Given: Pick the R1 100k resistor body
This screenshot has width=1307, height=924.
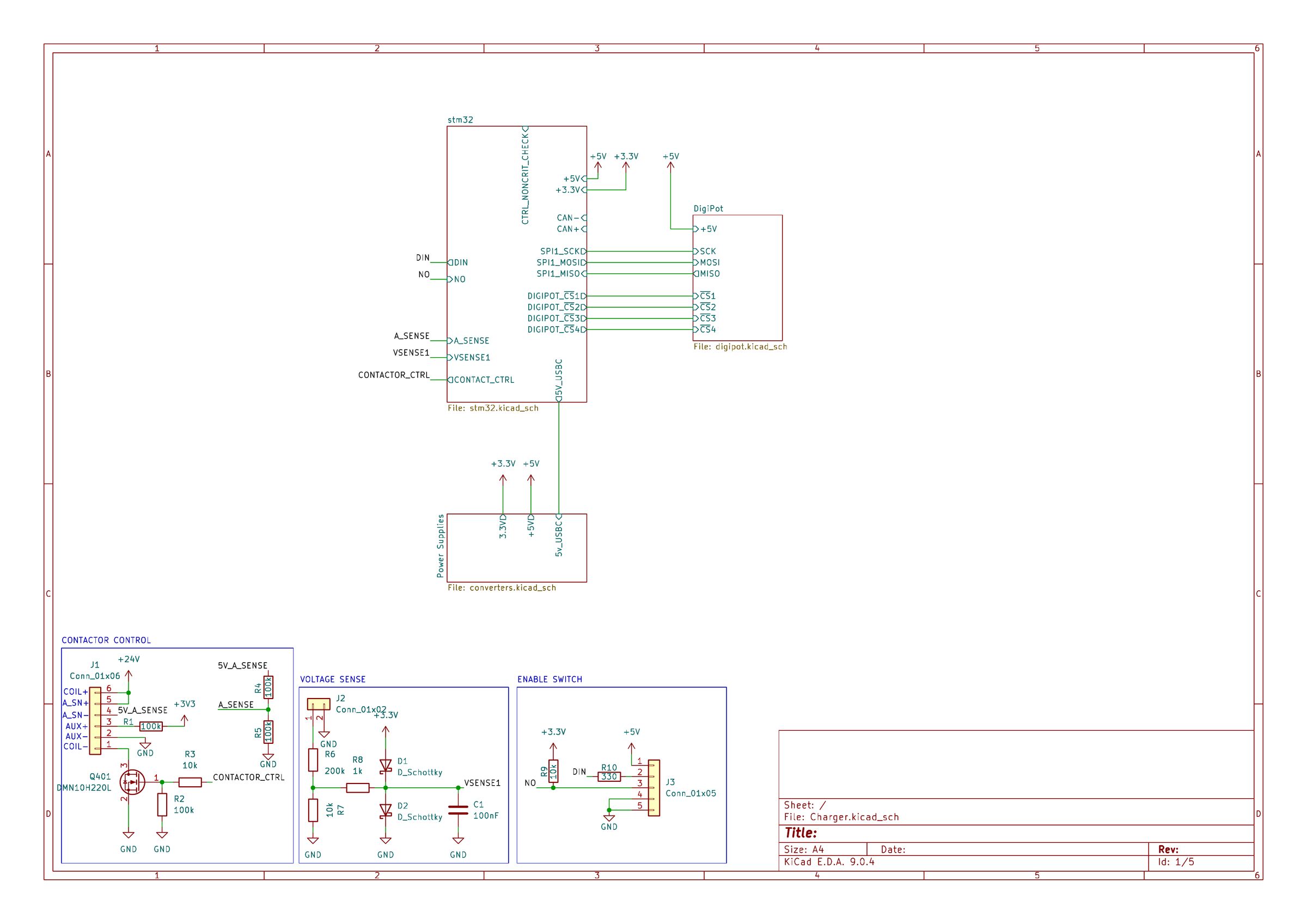Looking at the screenshot, I should pos(151,726).
